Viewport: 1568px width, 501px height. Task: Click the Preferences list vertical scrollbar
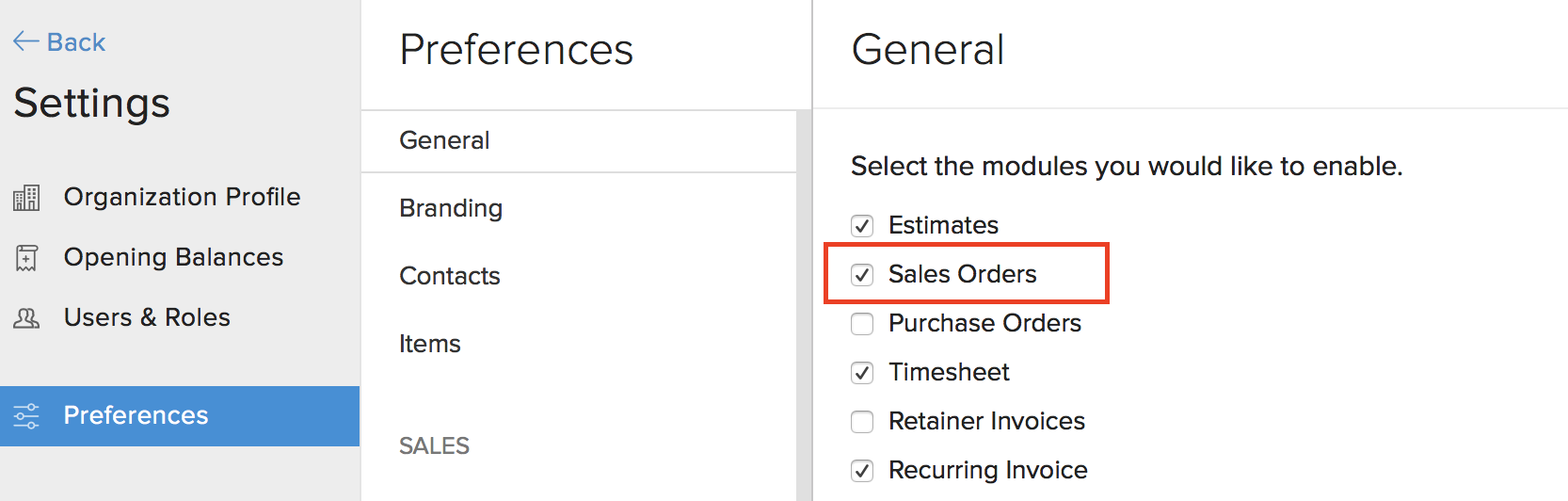[803, 301]
